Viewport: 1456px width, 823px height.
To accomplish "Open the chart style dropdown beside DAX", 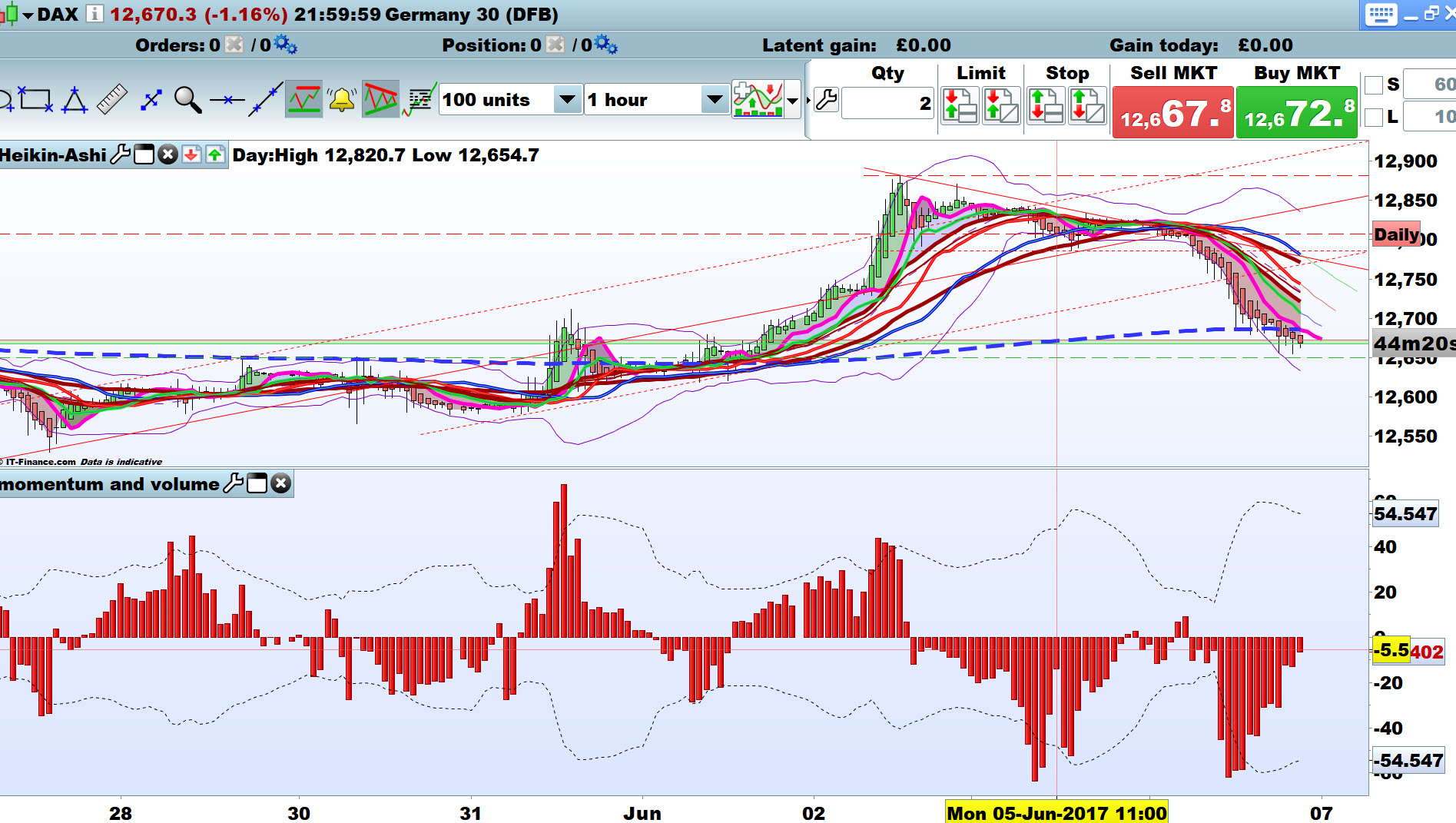I will tap(28, 15).
